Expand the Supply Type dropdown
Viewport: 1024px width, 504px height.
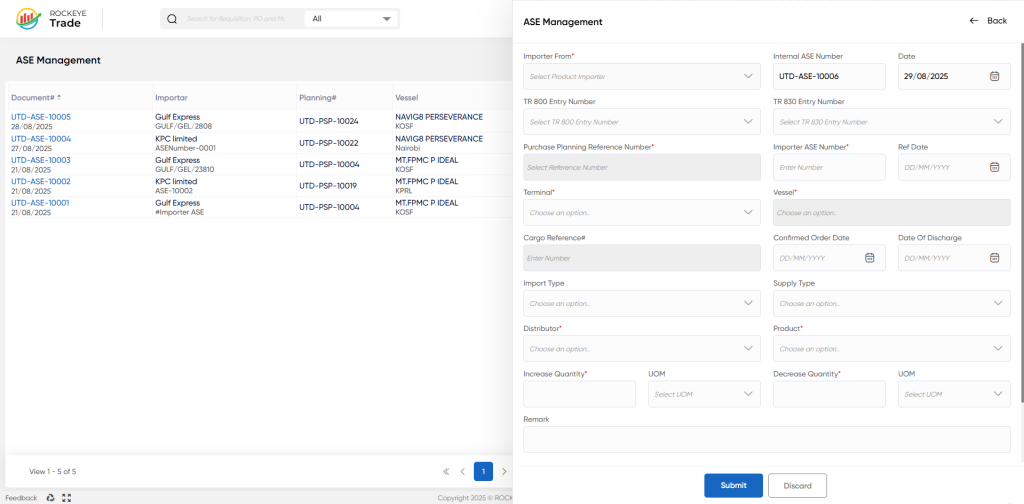coord(891,303)
